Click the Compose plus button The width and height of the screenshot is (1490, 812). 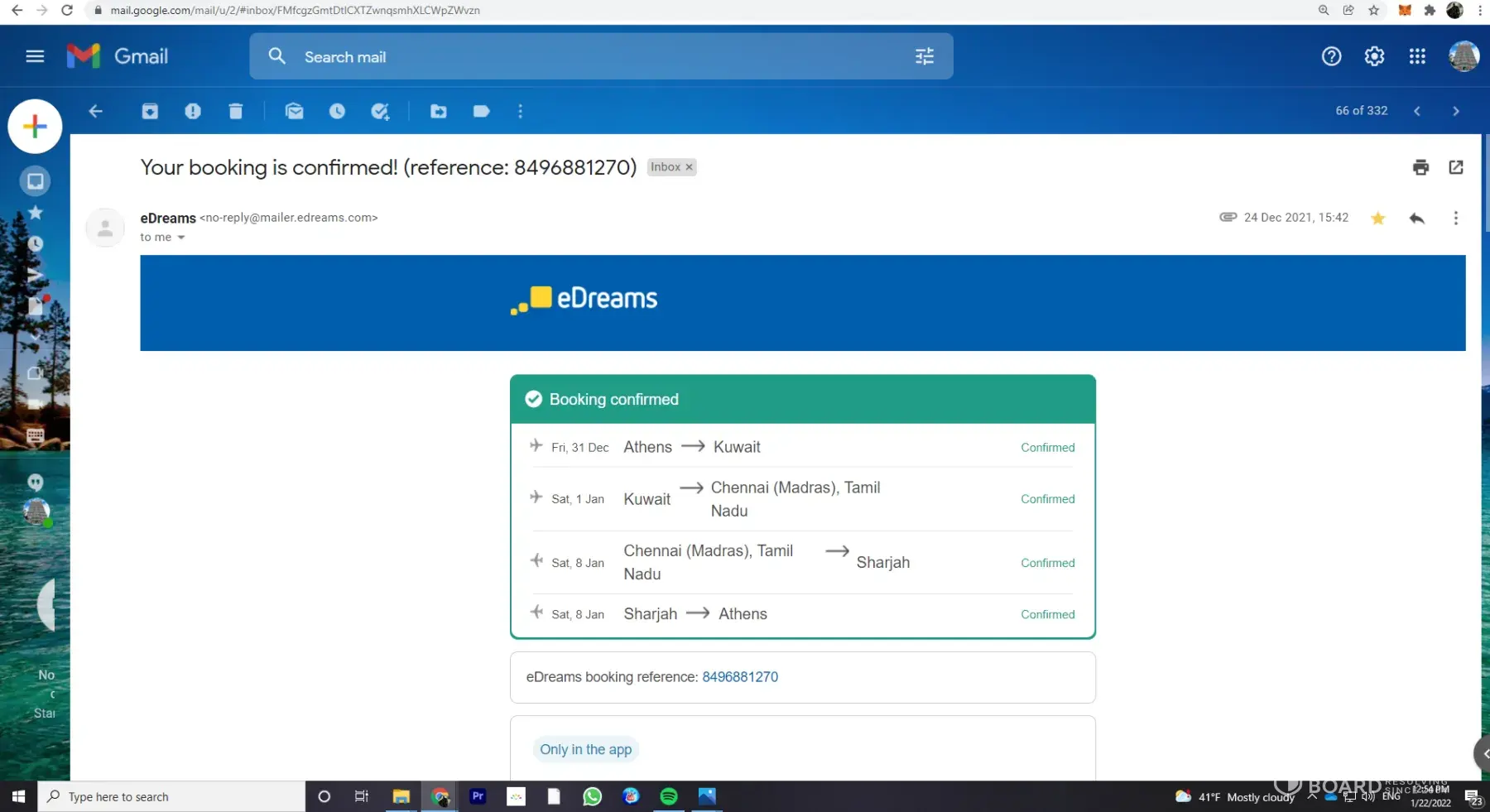[x=35, y=127]
